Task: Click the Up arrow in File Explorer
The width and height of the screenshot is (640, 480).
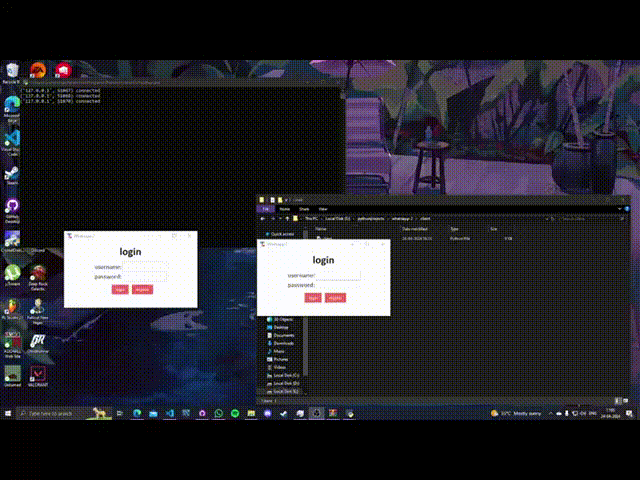Action: (x=287, y=219)
